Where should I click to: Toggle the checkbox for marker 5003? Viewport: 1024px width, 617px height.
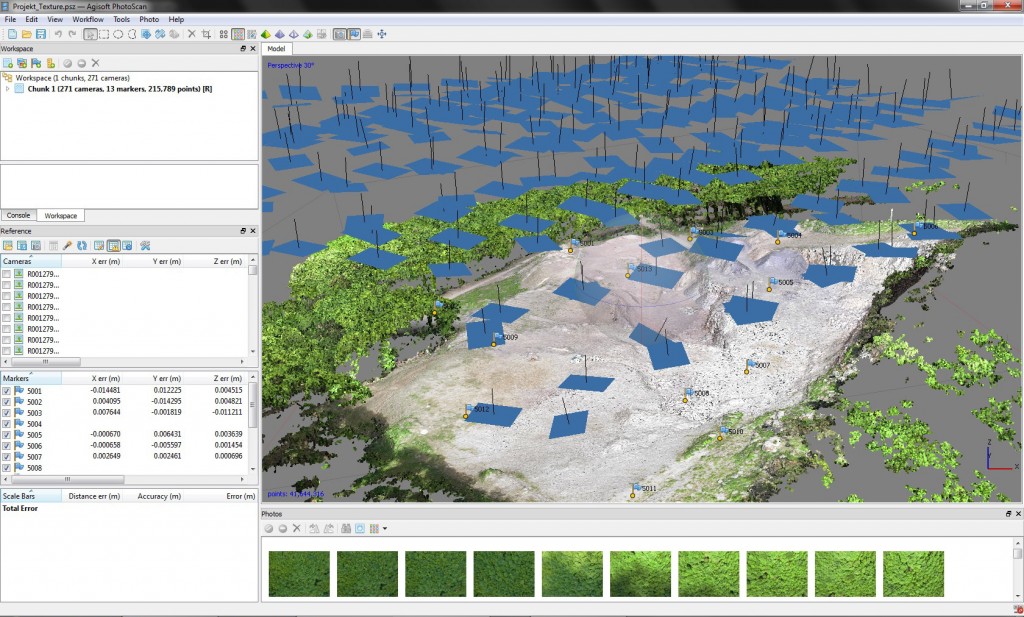click(7, 413)
